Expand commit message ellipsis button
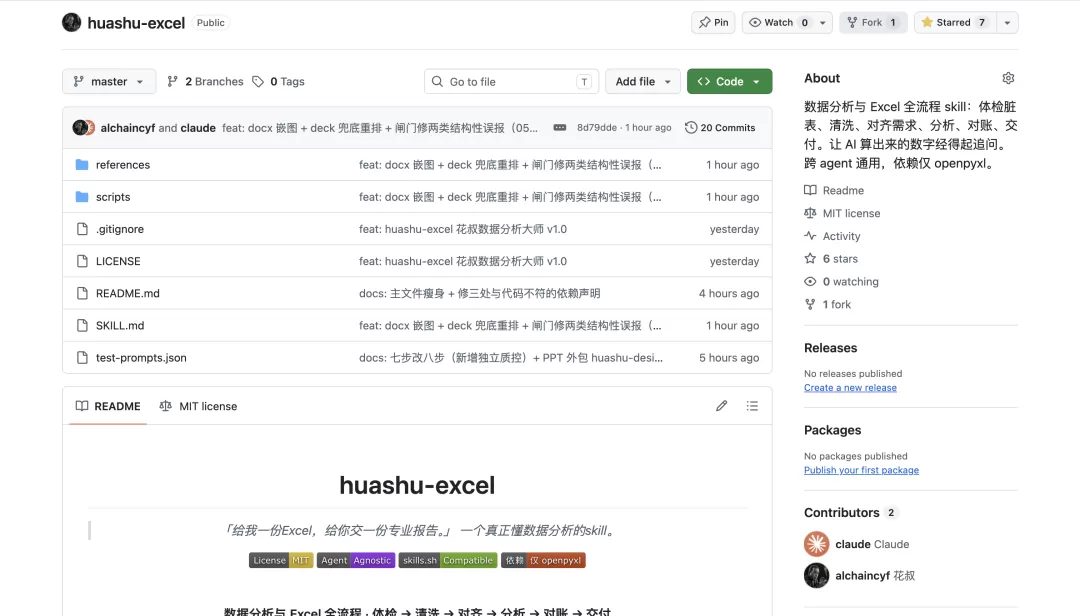 click(x=560, y=127)
